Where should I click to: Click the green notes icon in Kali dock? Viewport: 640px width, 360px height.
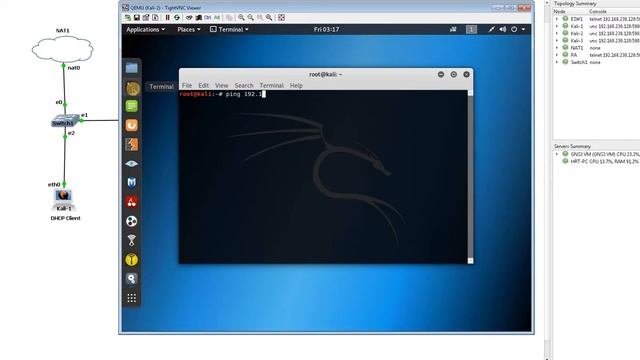coord(131,107)
